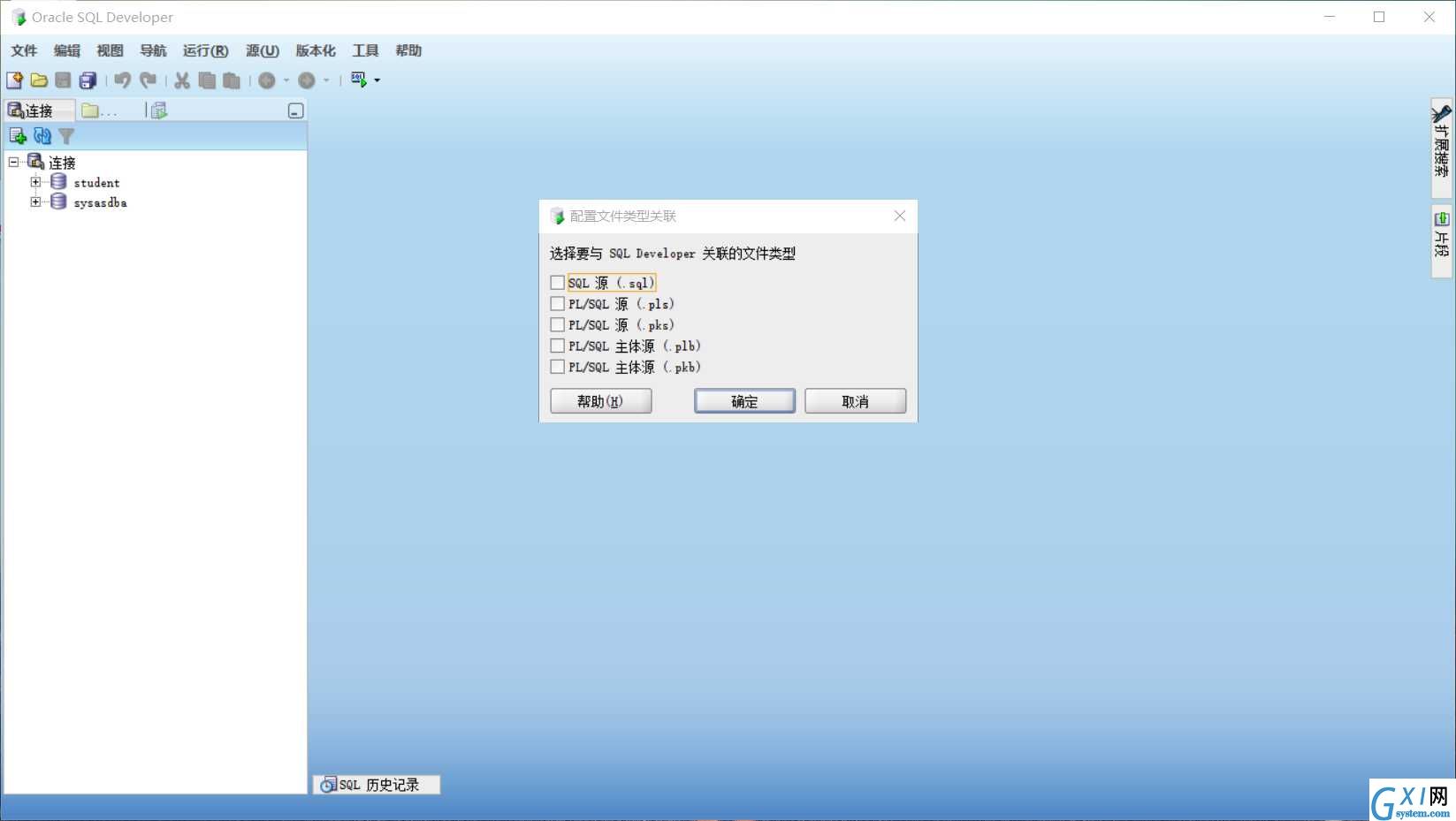The height and width of the screenshot is (821, 1456).
Task: Select the student connection label
Action: pyautogui.click(x=97, y=183)
